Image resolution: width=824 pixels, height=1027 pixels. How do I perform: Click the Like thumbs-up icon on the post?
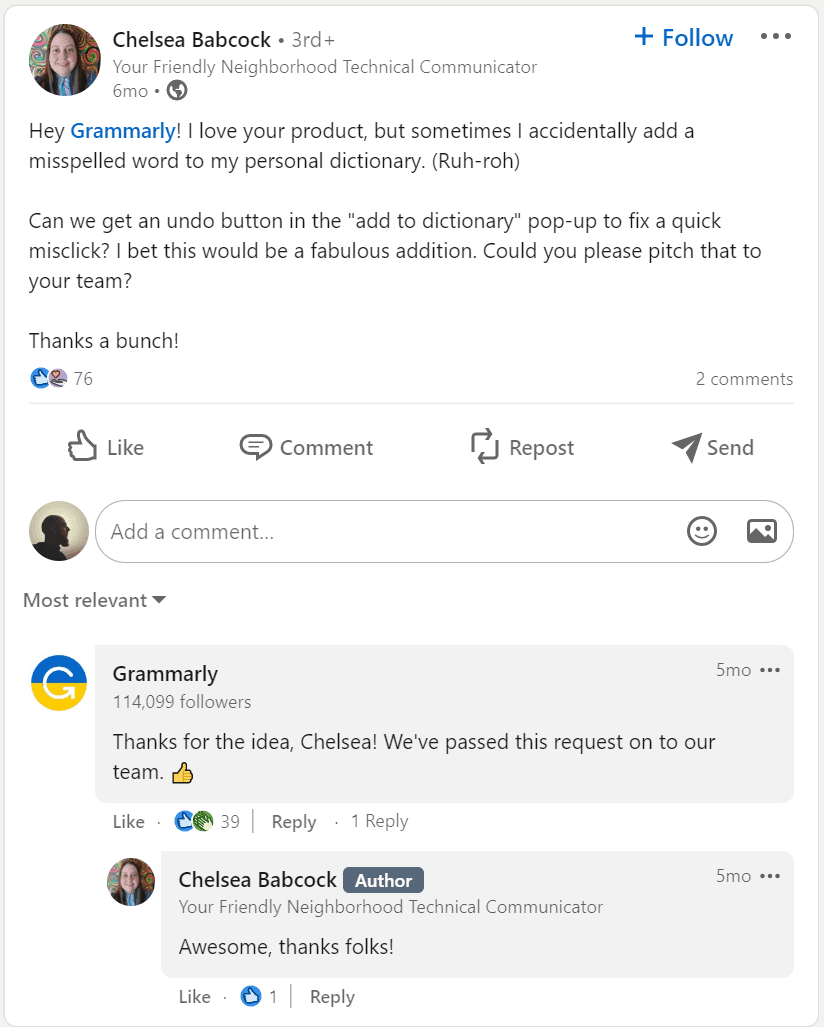82,447
